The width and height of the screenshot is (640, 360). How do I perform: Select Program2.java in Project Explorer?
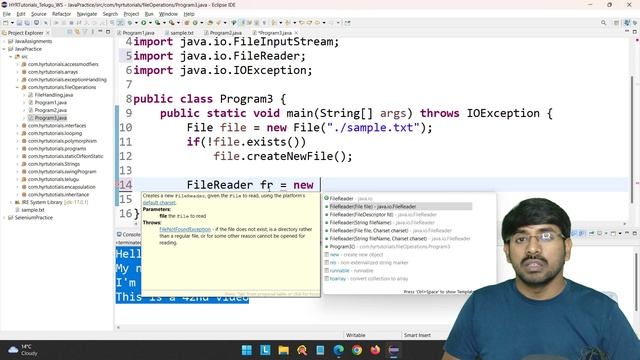click(x=50, y=110)
